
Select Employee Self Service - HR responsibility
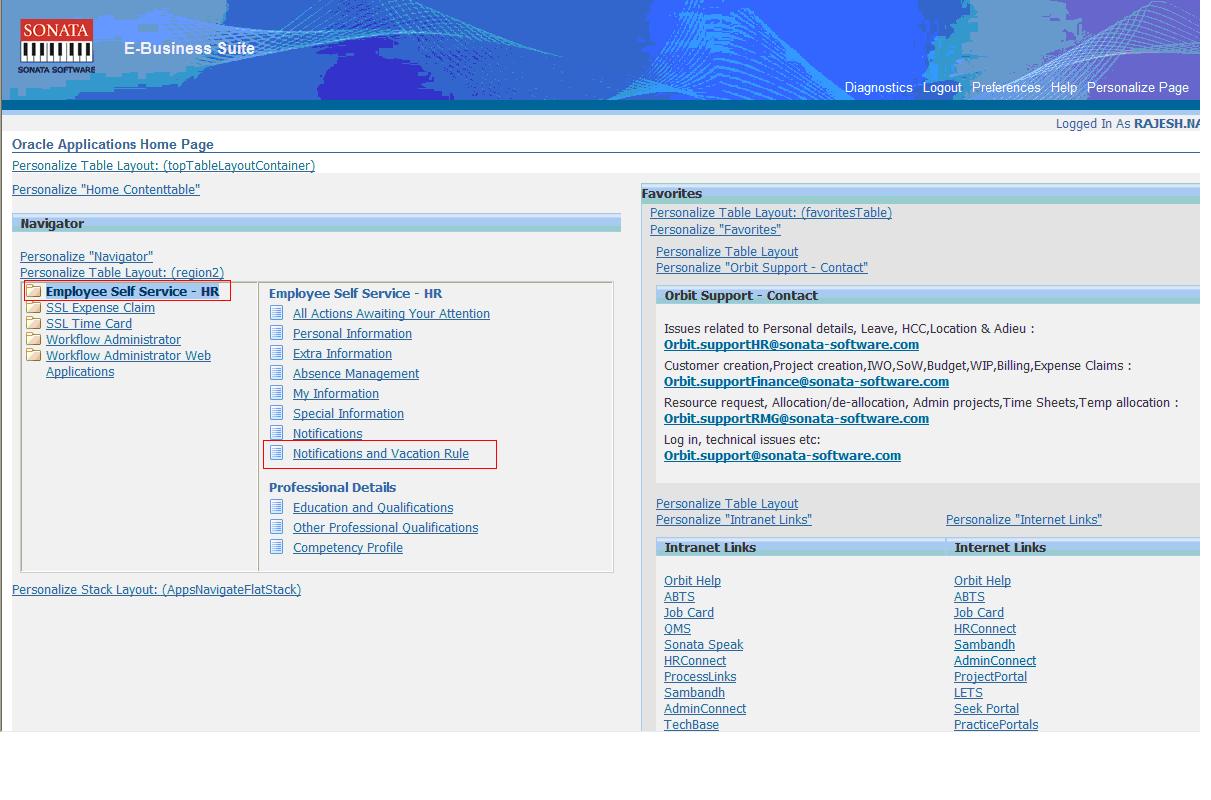pos(132,292)
